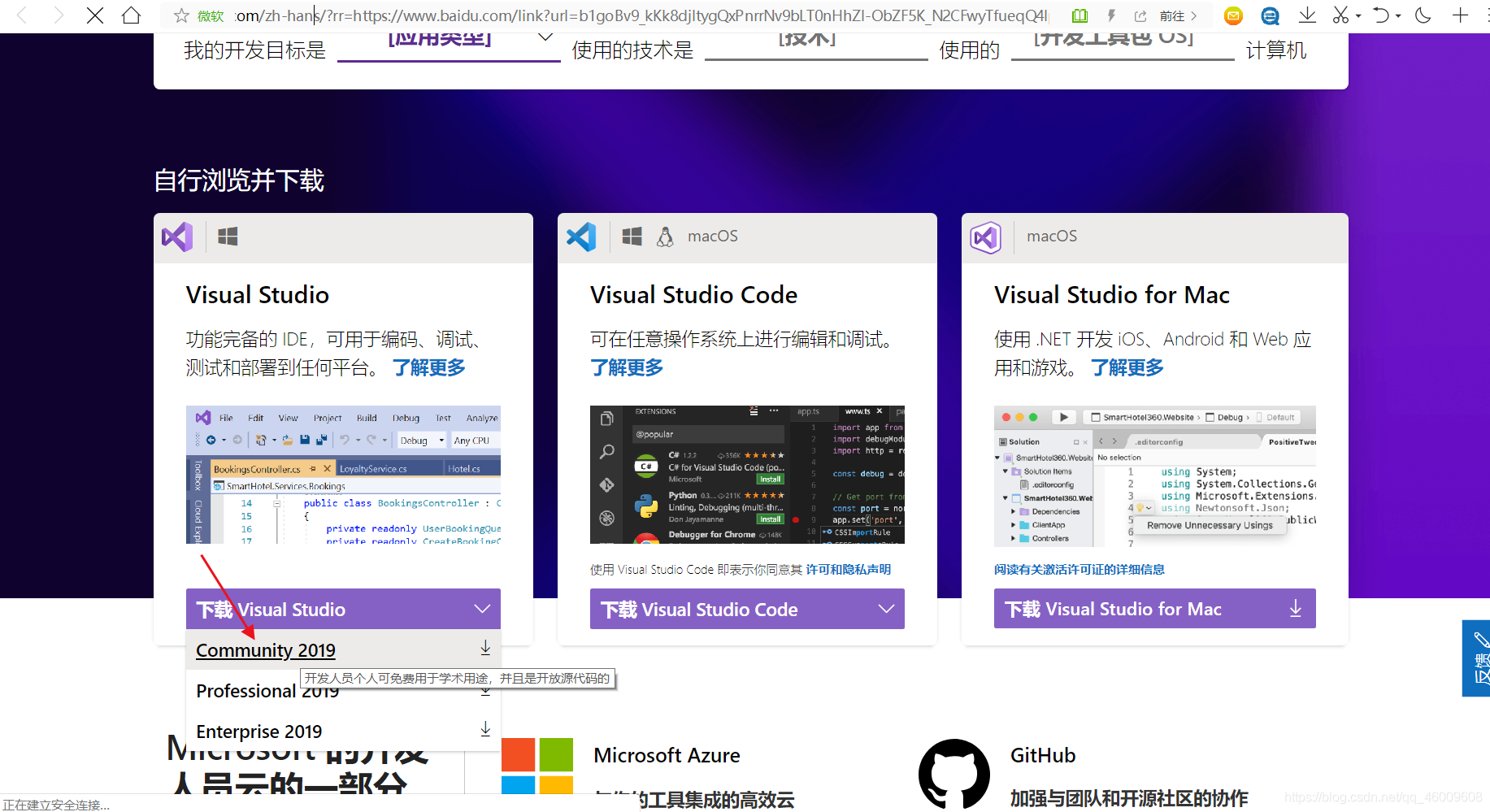Click the purple Visual Studio logo
1490x812 pixels.
pyautogui.click(x=177, y=237)
